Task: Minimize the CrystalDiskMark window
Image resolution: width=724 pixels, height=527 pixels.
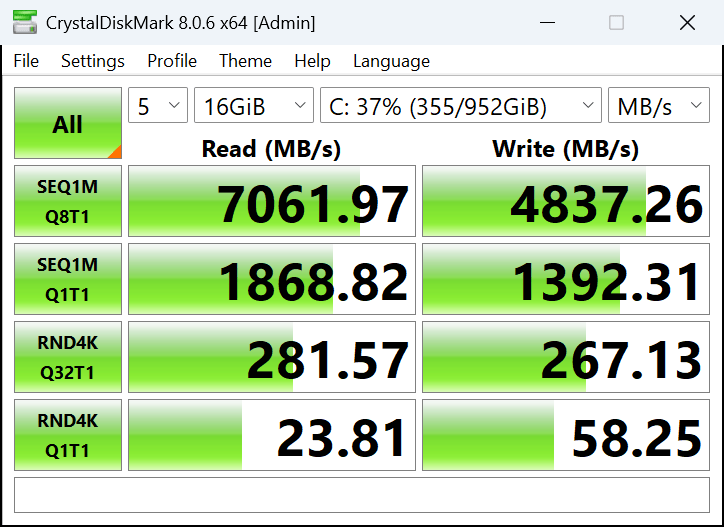Action: pyautogui.click(x=548, y=22)
